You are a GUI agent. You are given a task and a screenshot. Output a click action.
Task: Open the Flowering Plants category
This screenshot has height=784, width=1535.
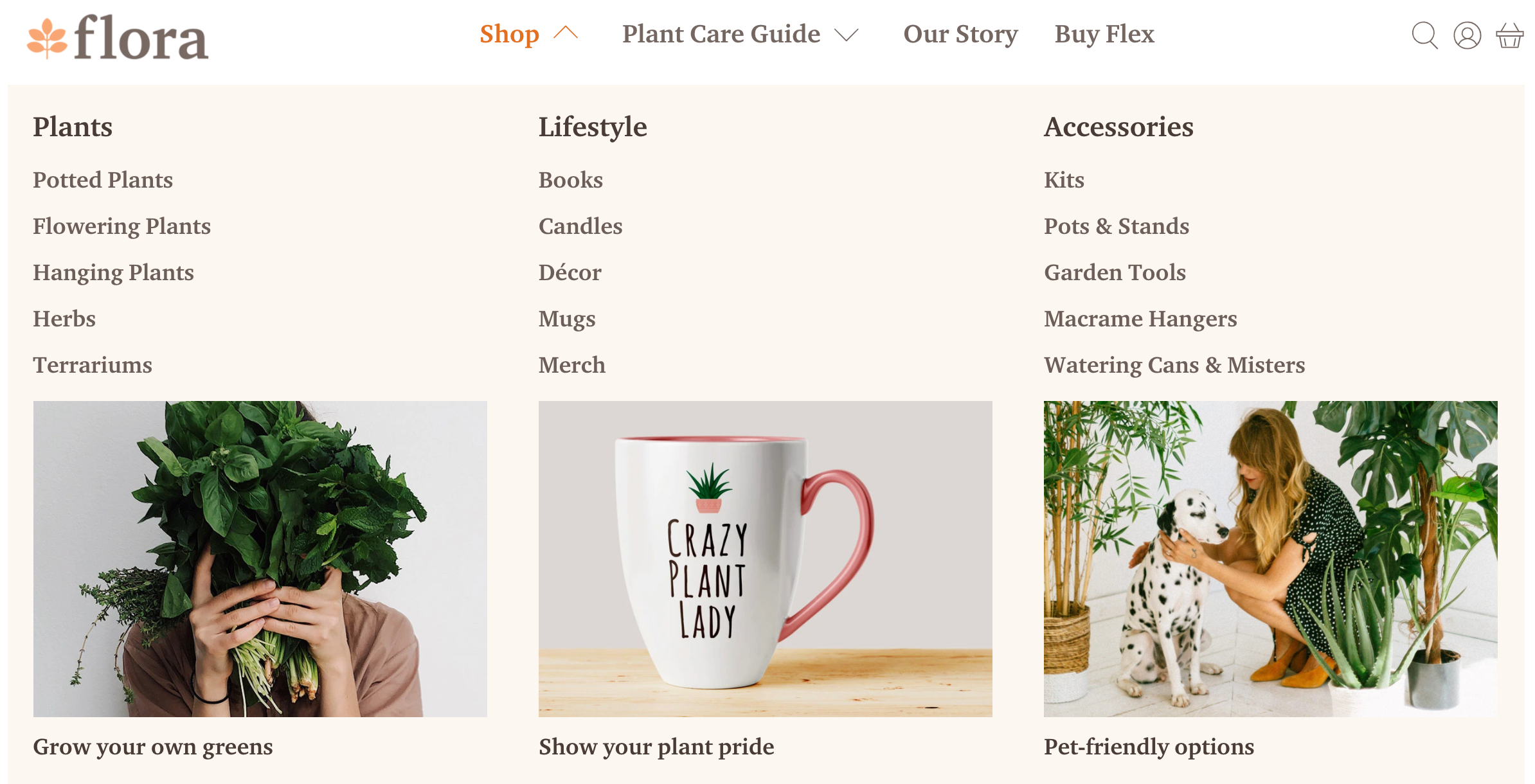click(x=121, y=226)
